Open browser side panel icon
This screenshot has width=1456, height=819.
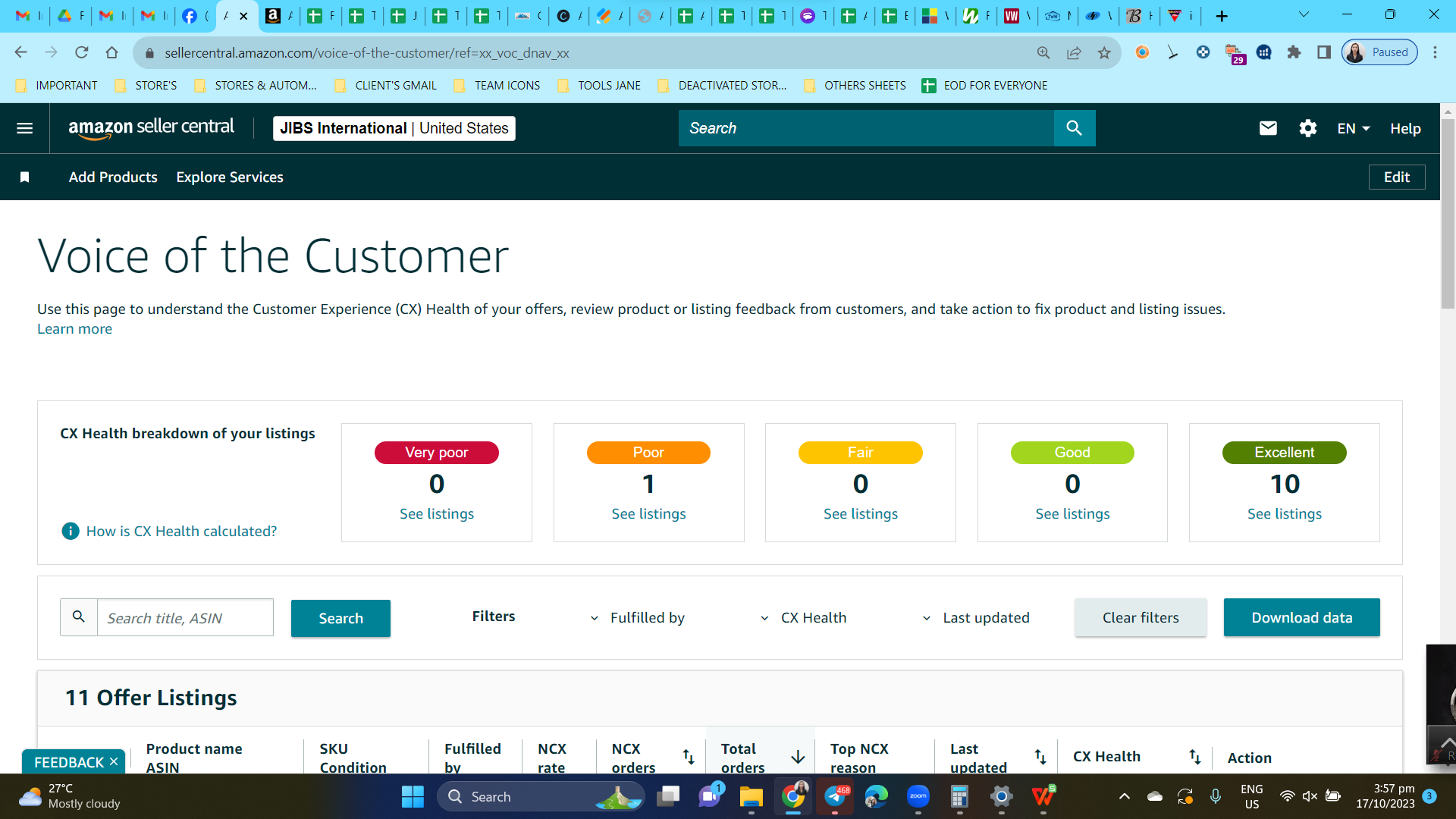[1324, 52]
